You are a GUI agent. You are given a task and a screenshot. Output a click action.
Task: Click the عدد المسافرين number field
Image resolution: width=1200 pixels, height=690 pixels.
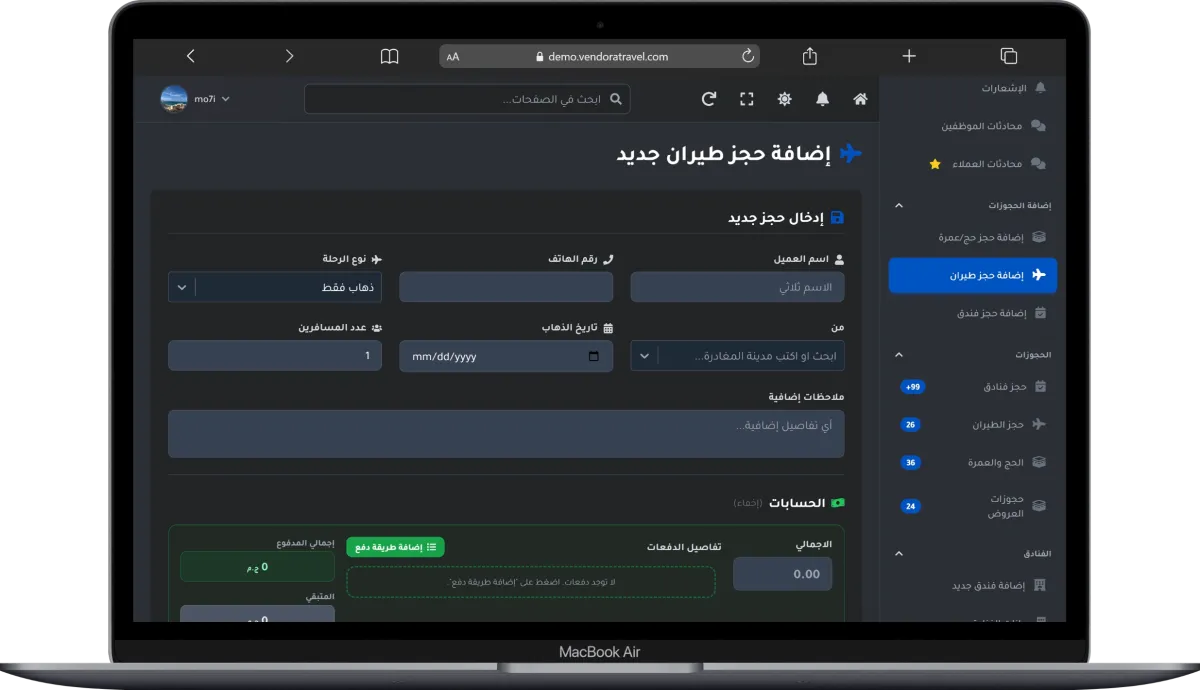click(275, 356)
